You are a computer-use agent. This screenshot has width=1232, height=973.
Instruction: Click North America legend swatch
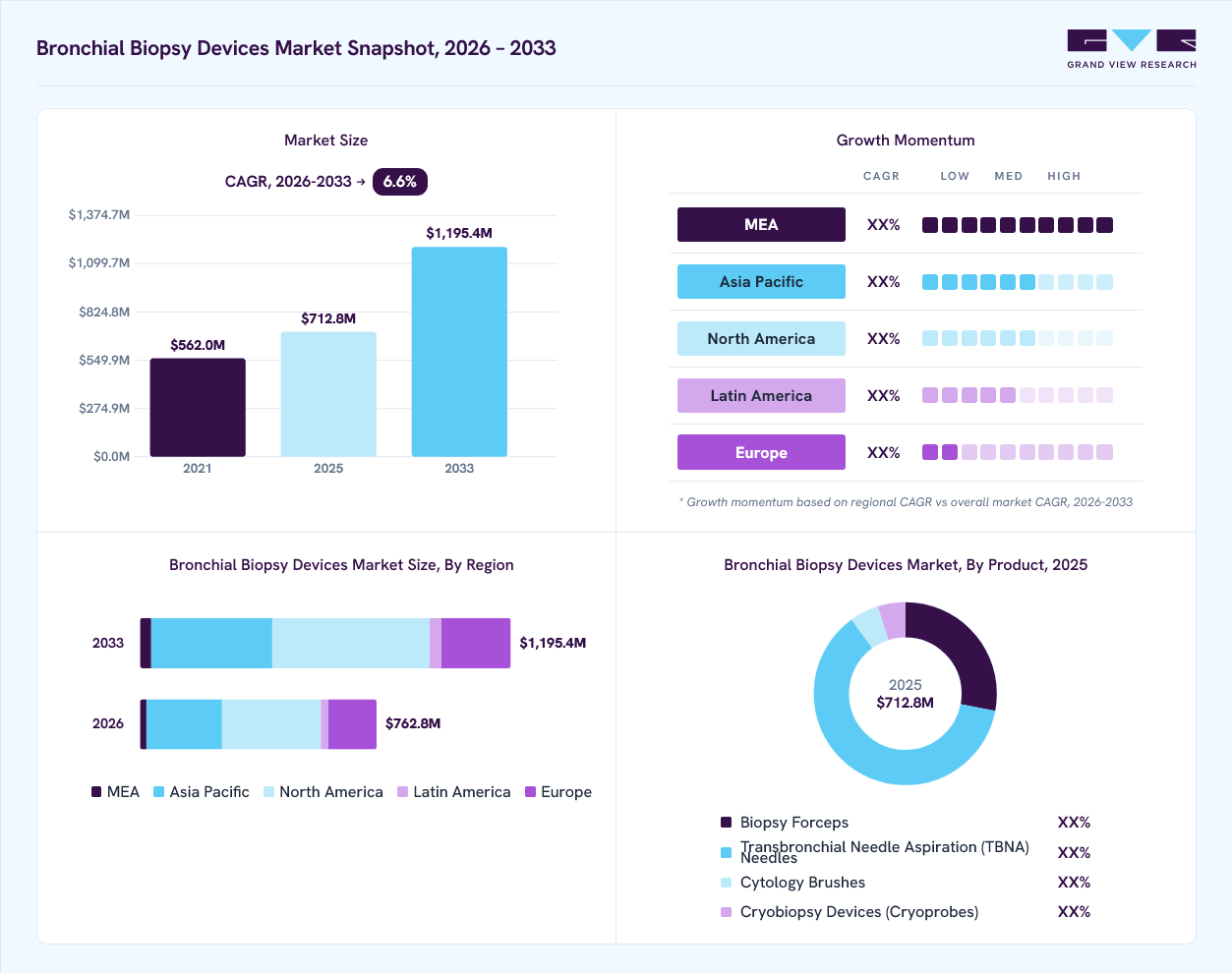pyautogui.click(x=268, y=792)
